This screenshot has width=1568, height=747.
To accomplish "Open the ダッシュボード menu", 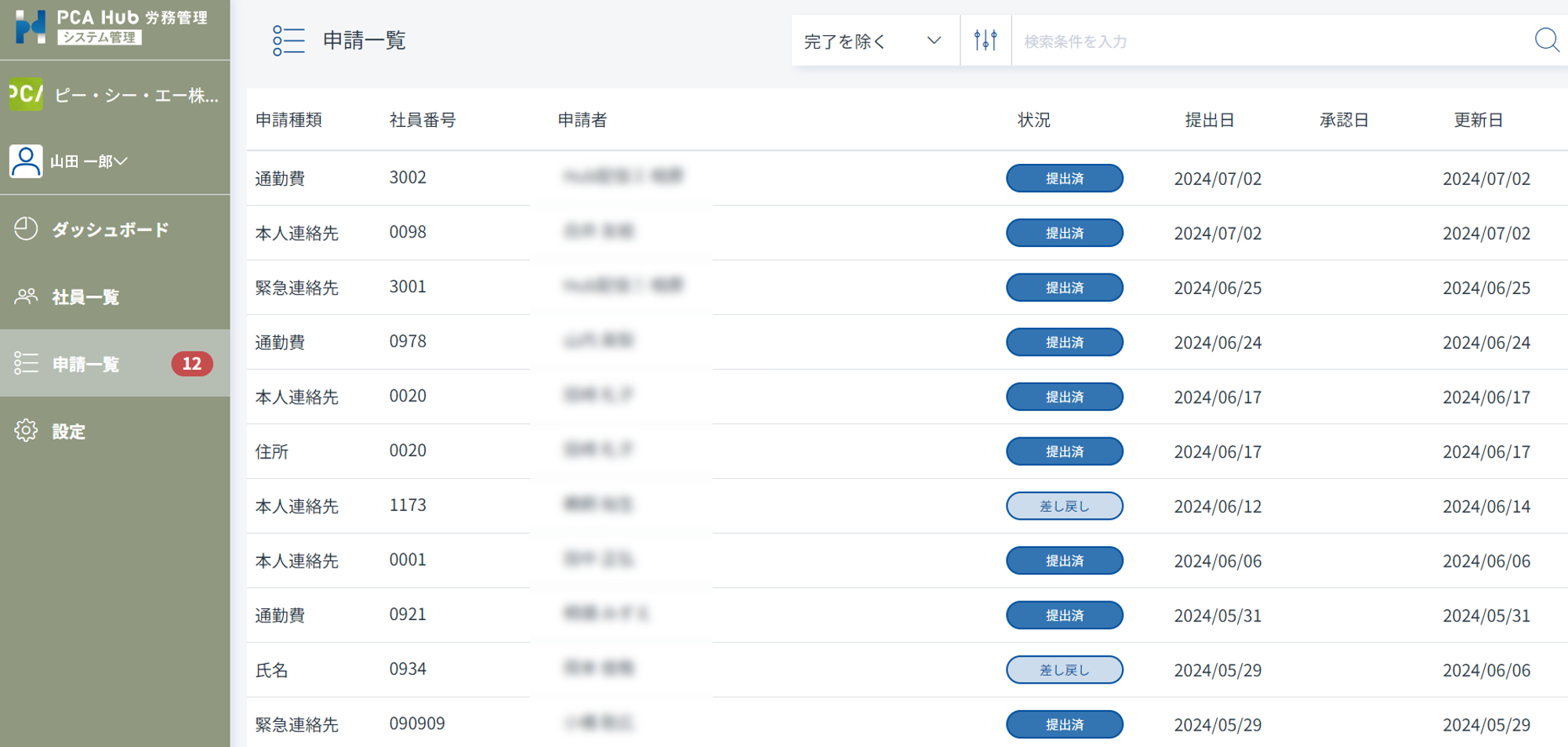I will point(115,230).
